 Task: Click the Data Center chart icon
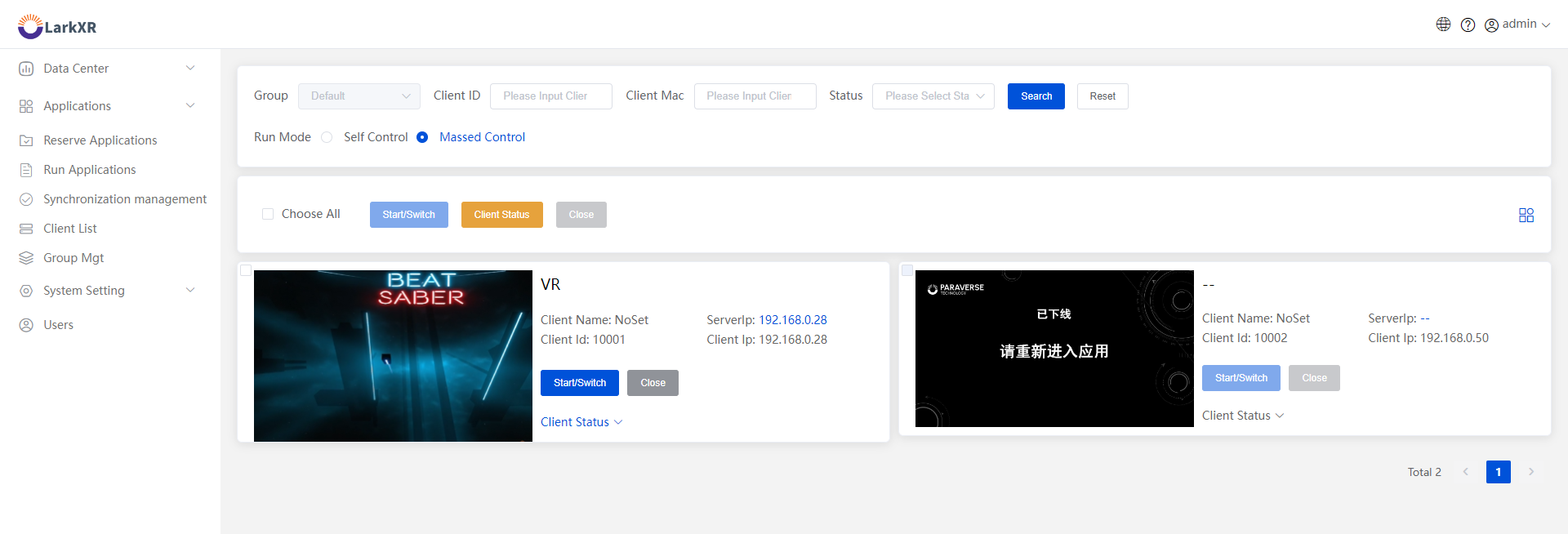pyautogui.click(x=26, y=69)
